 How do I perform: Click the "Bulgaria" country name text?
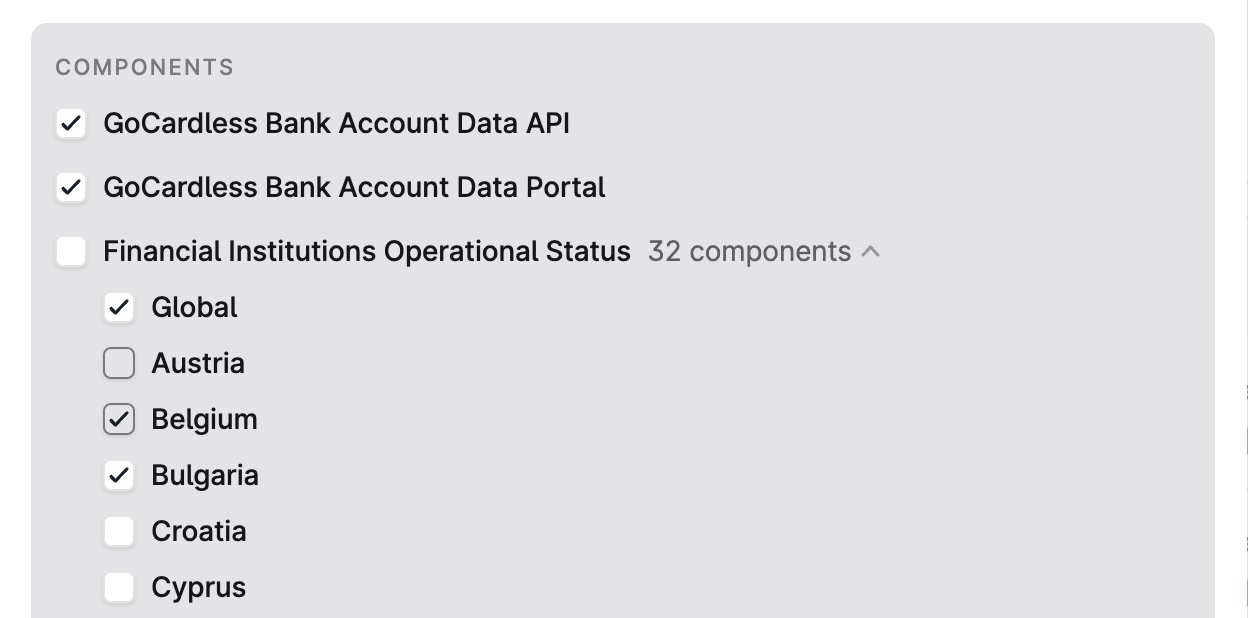[x=205, y=476]
